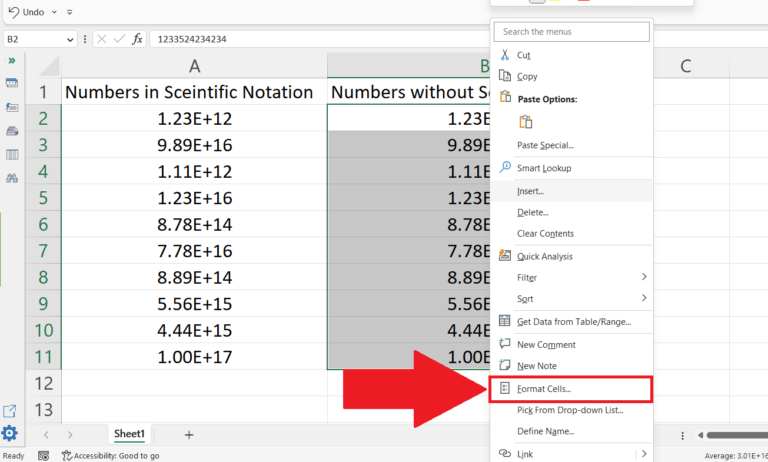The image size is (768, 462).
Task: Add a new sheet with plus button
Action: click(x=189, y=434)
